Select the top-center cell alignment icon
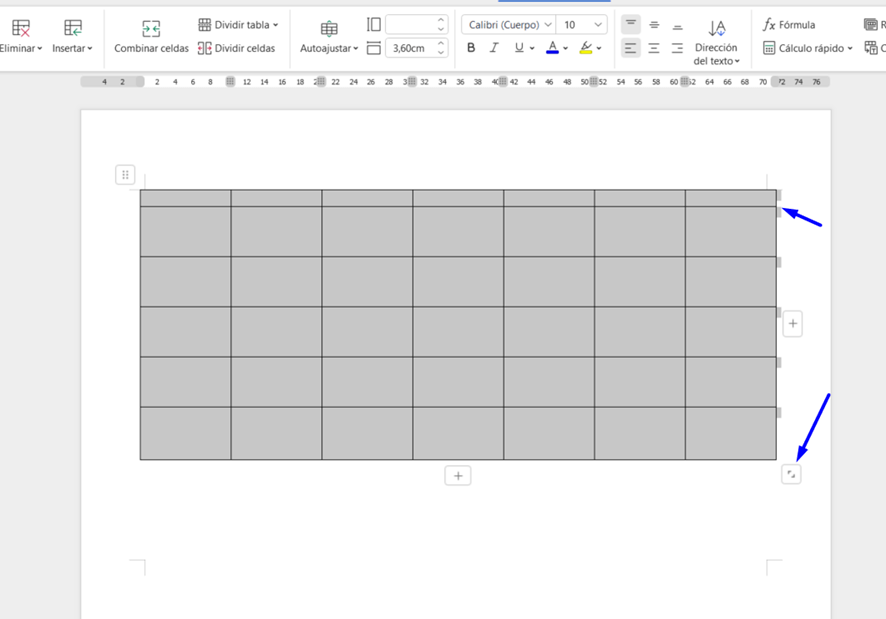Viewport: 886px width, 619px height. pyautogui.click(x=654, y=25)
